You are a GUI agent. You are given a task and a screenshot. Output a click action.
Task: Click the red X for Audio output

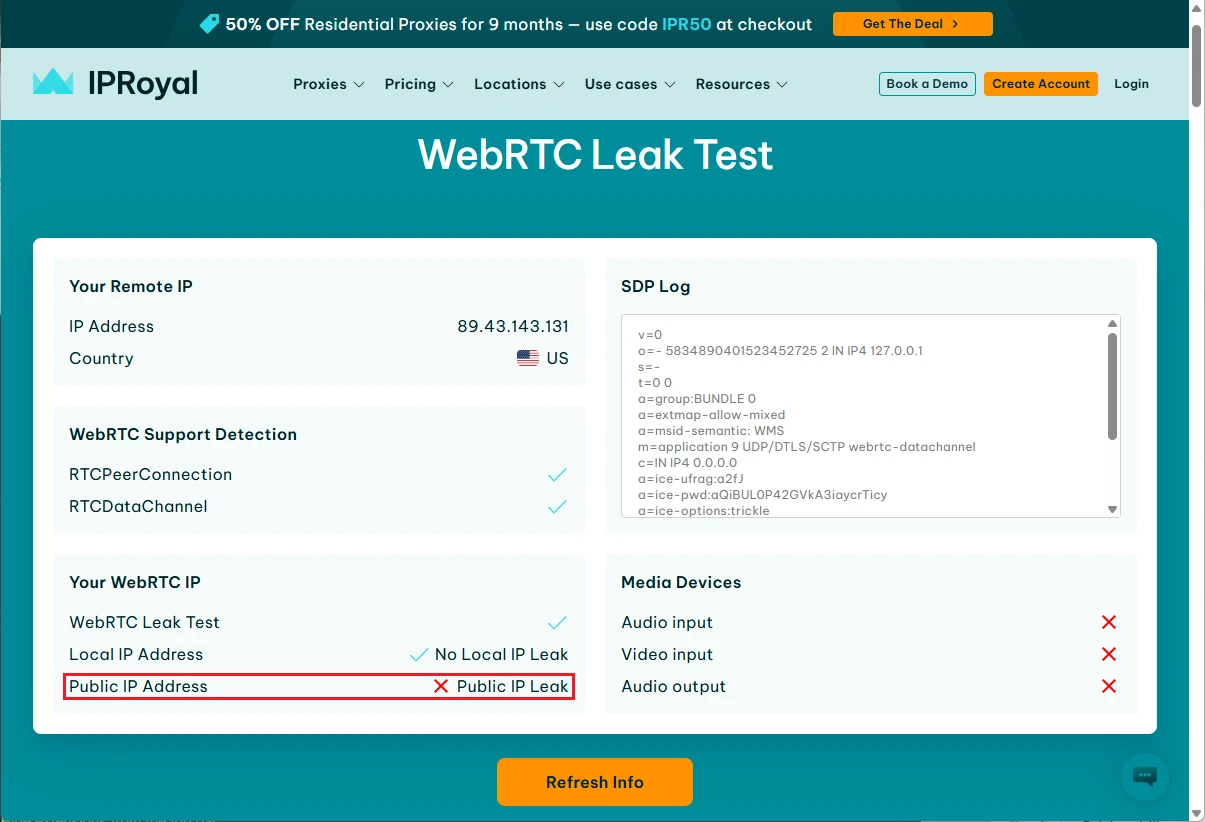coord(1109,686)
